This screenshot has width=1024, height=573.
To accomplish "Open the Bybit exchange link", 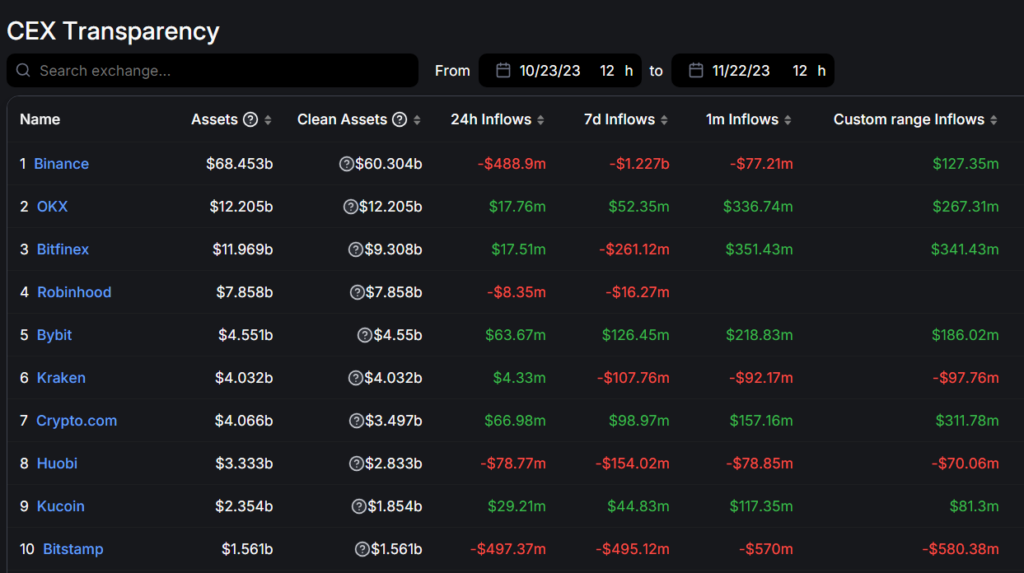I will 54,335.
